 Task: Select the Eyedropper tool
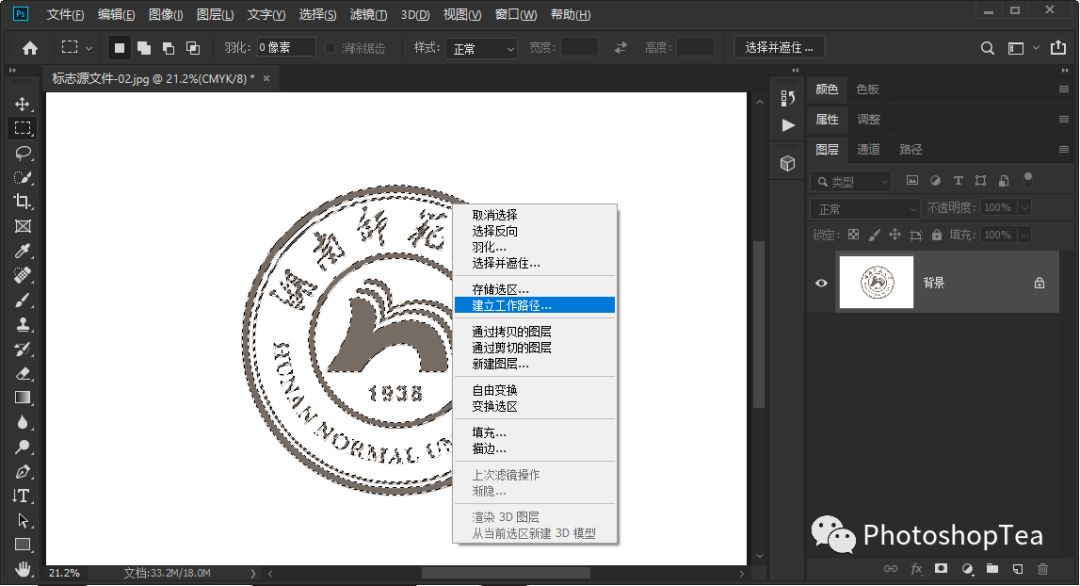pos(22,251)
